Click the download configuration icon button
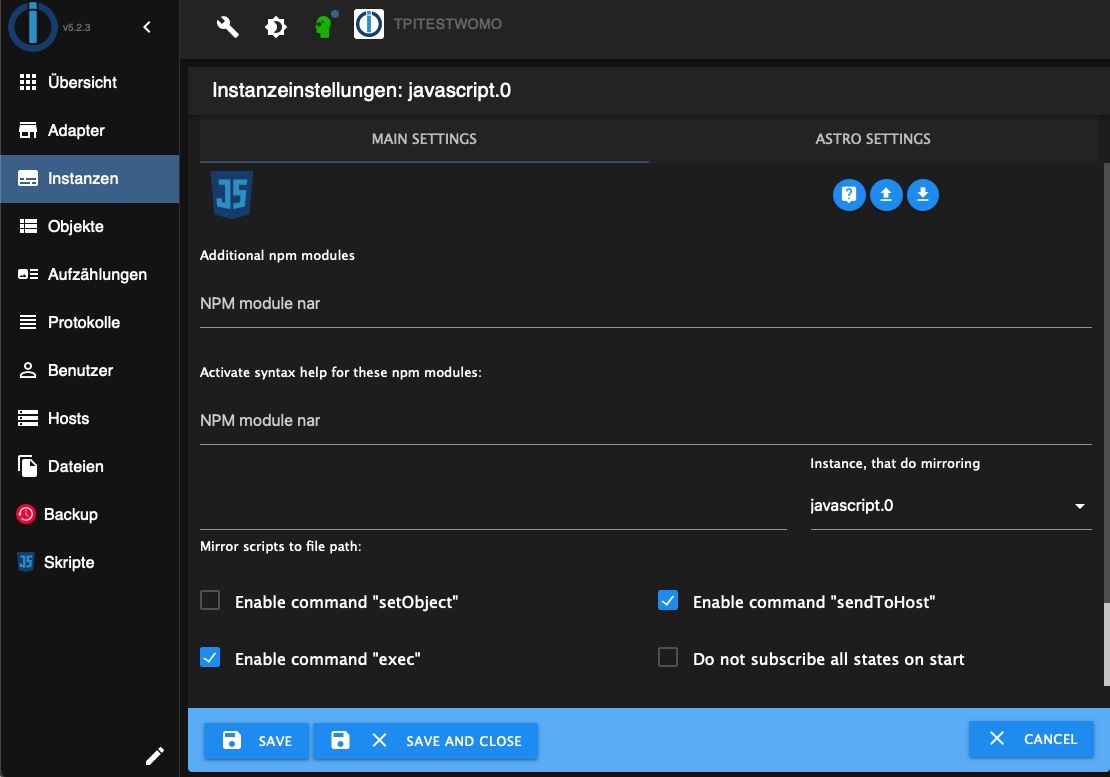This screenshot has width=1110, height=777. (922, 195)
